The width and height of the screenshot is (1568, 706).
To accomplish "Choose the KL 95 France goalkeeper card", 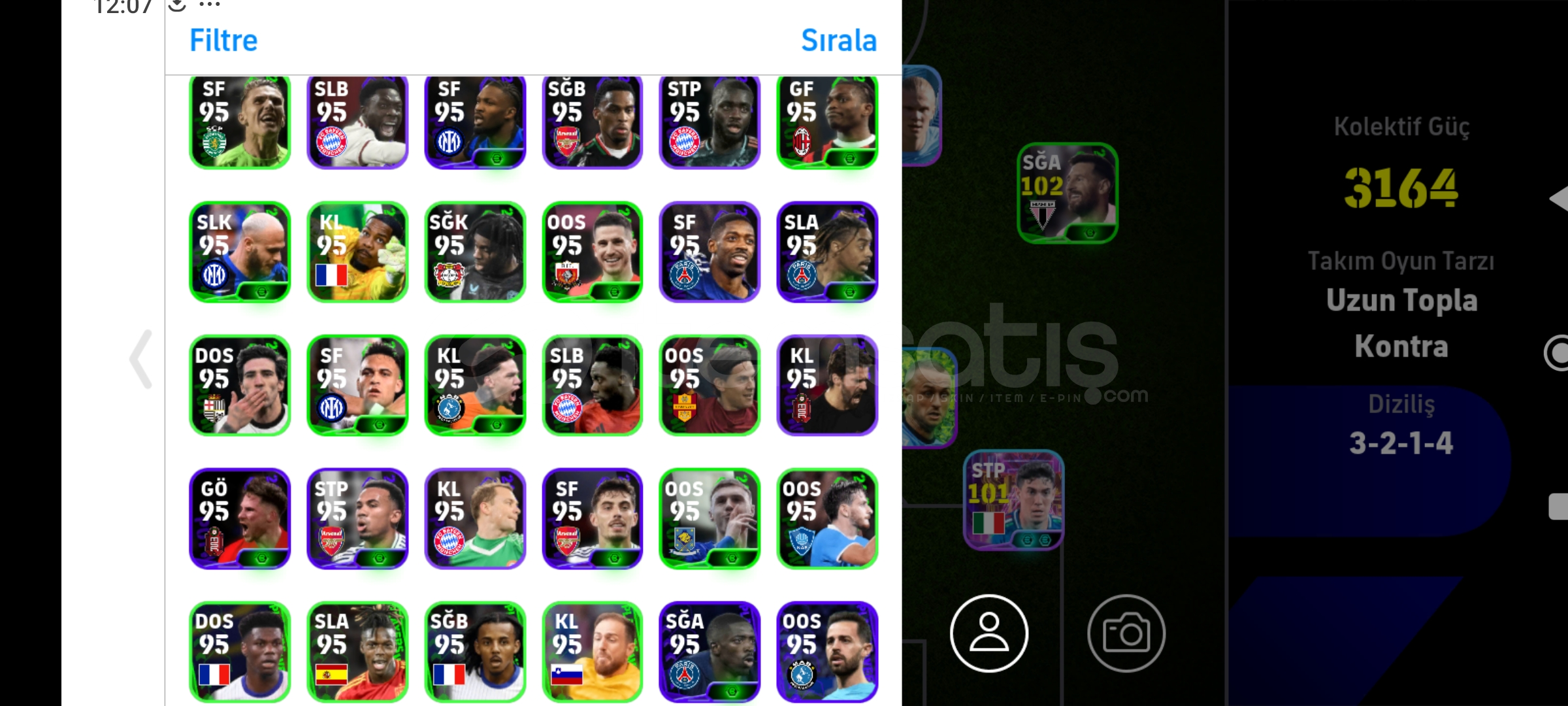I will tap(357, 252).
